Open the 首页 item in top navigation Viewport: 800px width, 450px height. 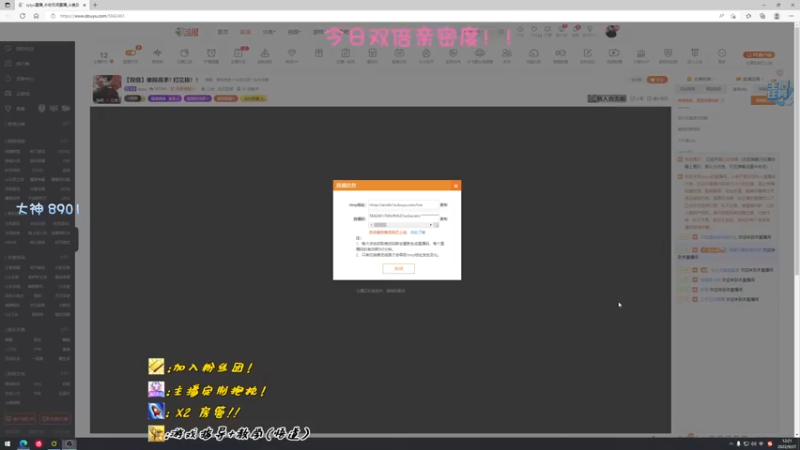click(x=223, y=32)
